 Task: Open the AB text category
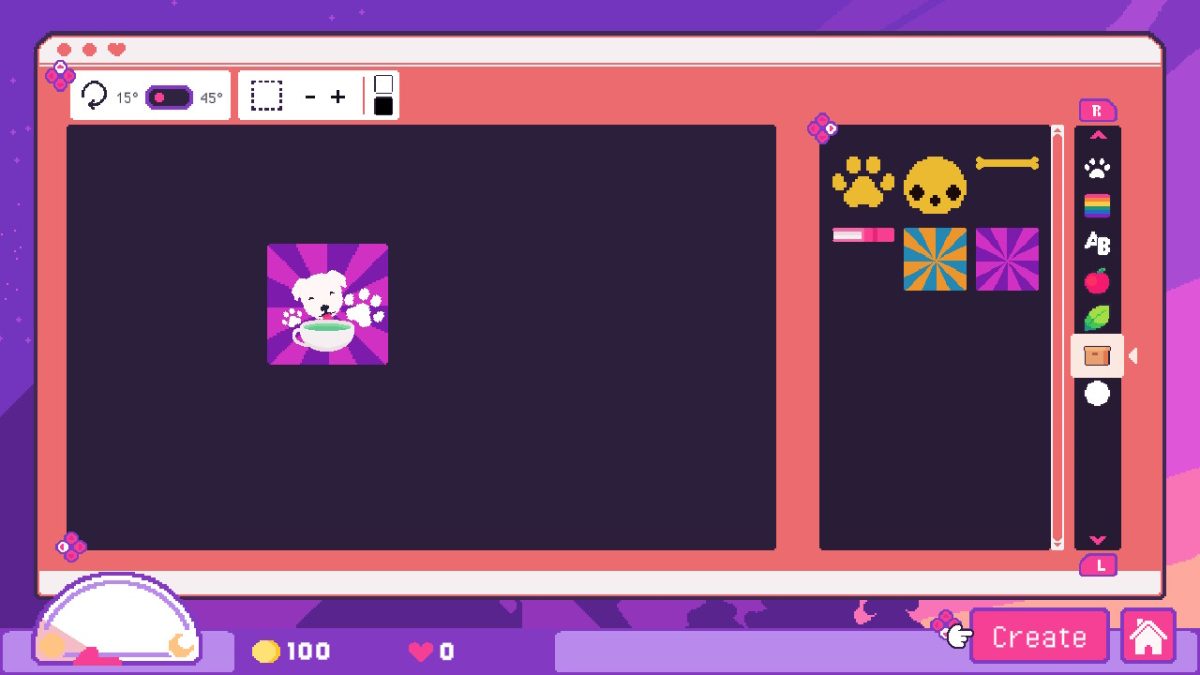click(1097, 243)
